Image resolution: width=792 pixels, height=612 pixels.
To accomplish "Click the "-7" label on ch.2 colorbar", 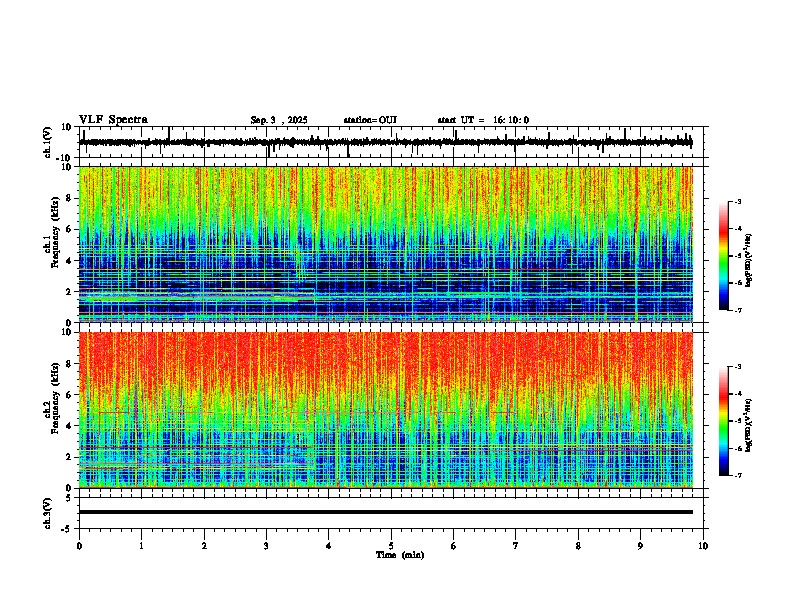I will click(737, 475).
